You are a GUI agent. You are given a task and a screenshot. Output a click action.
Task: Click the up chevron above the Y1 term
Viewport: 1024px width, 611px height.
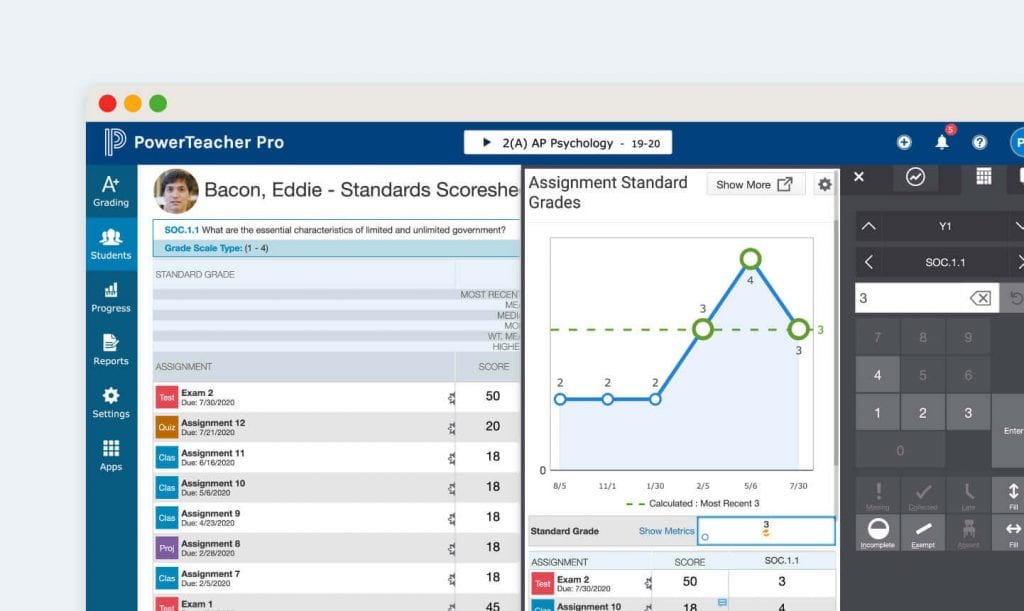[x=869, y=226]
